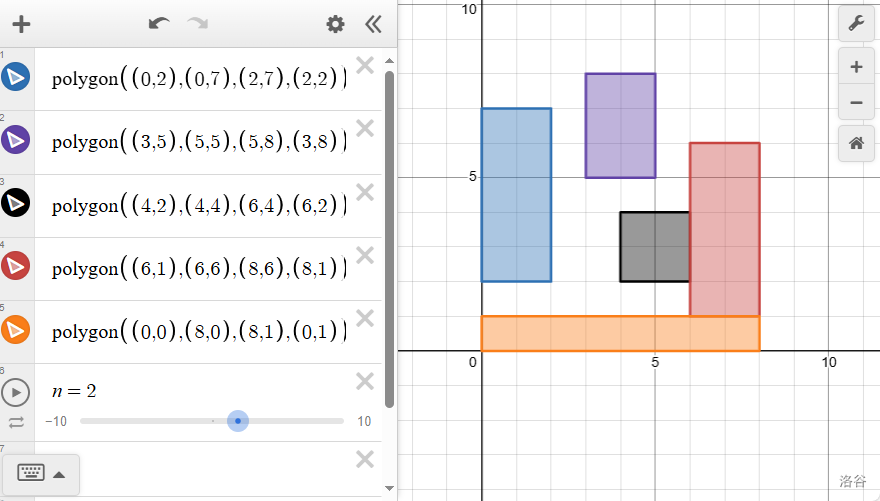The height and width of the screenshot is (501, 880).
Task: Click the redo arrow
Action: point(197,24)
